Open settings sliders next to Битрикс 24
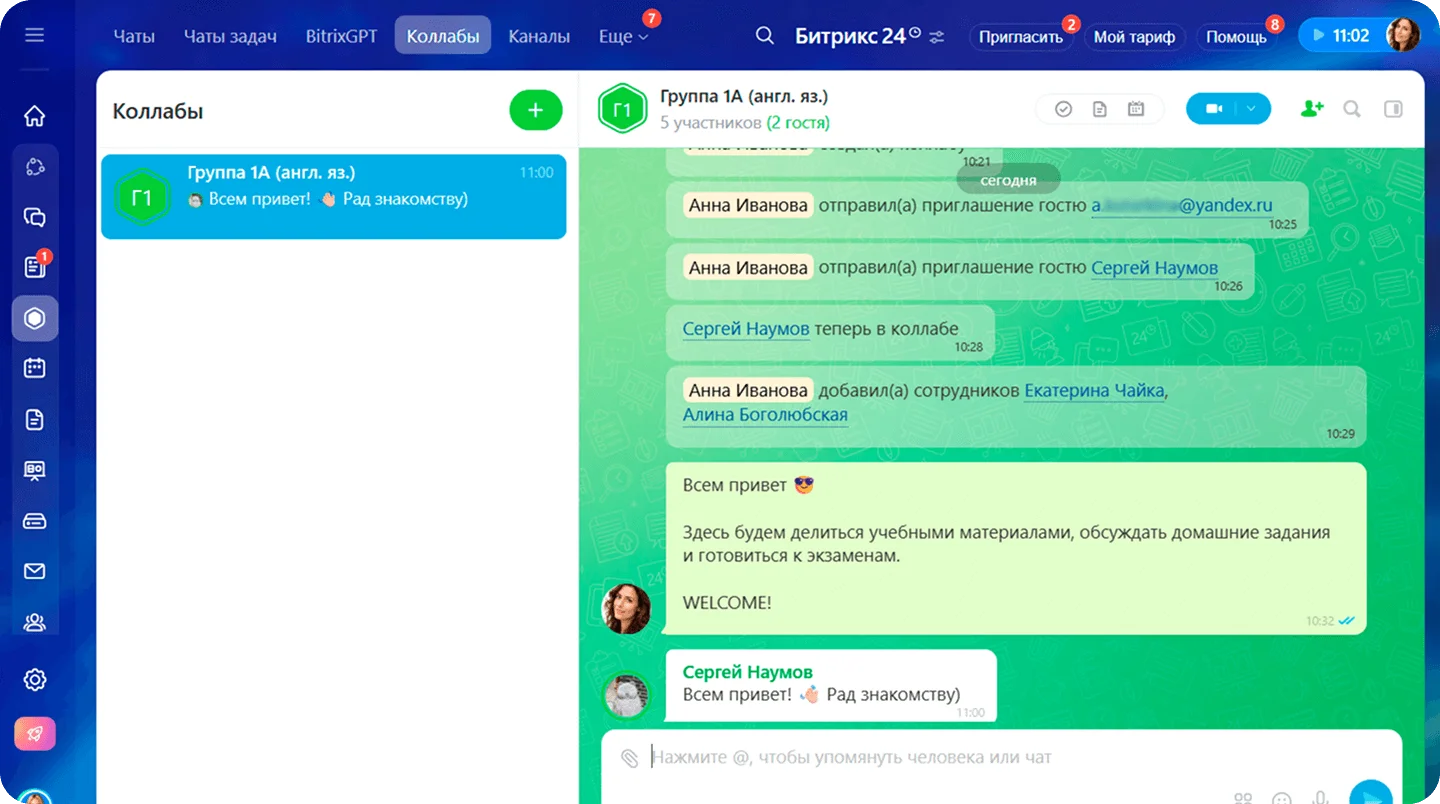The height and width of the screenshot is (804, 1440). (x=937, y=36)
